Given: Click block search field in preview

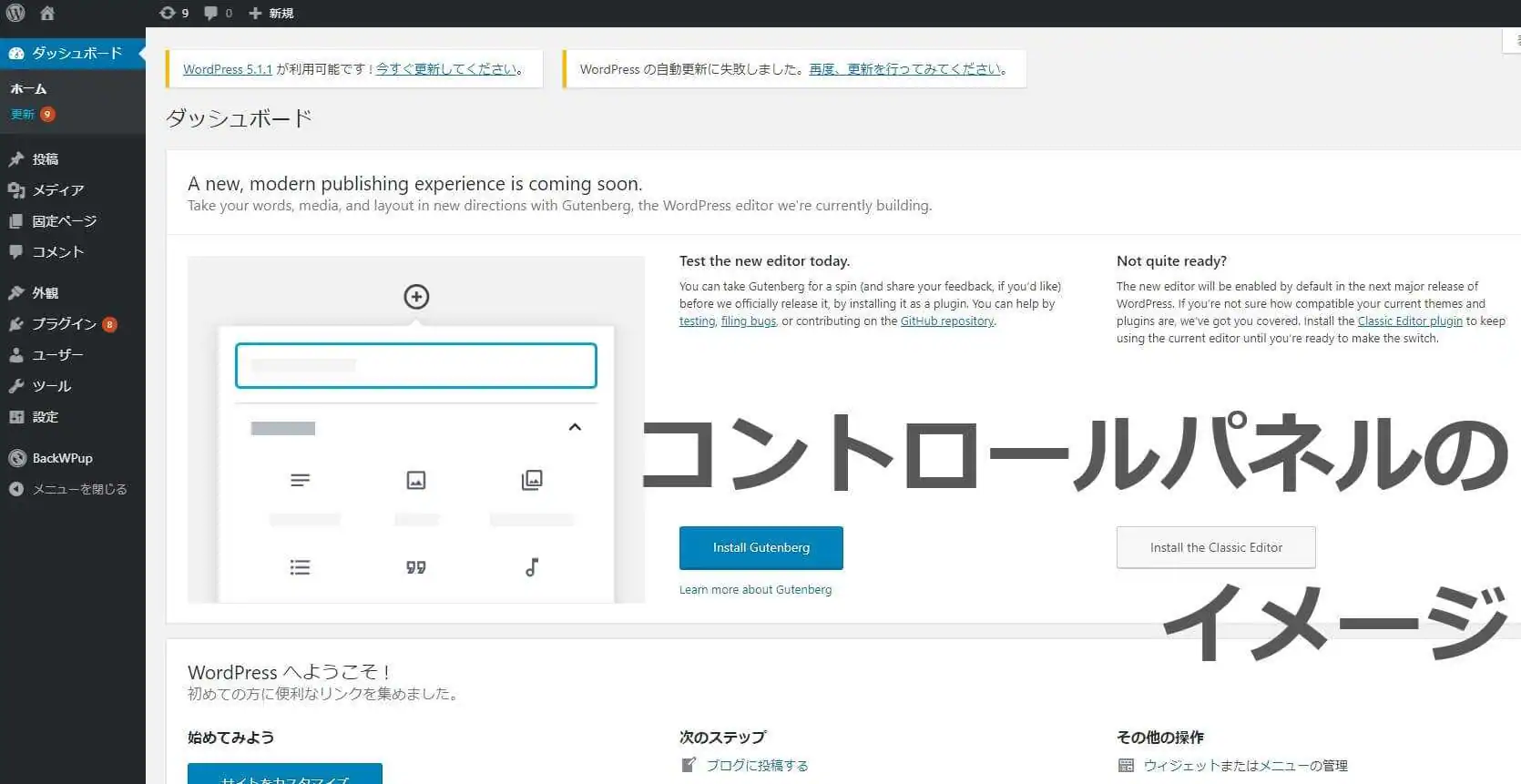Looking at the screenshot, I should click(416, 365).
